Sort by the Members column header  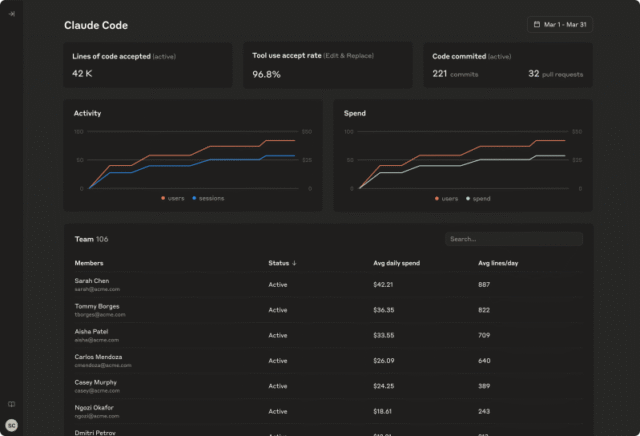click(89, 263)
